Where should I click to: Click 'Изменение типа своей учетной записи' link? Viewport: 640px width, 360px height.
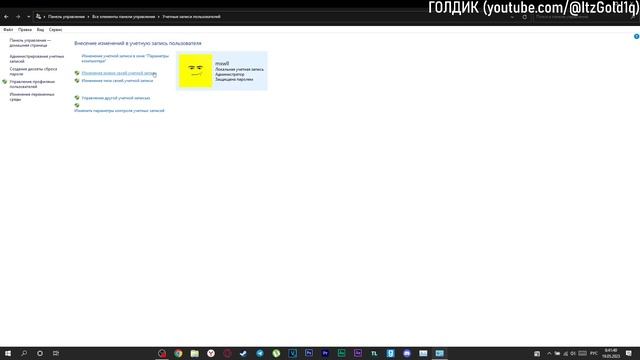[118, 81]
